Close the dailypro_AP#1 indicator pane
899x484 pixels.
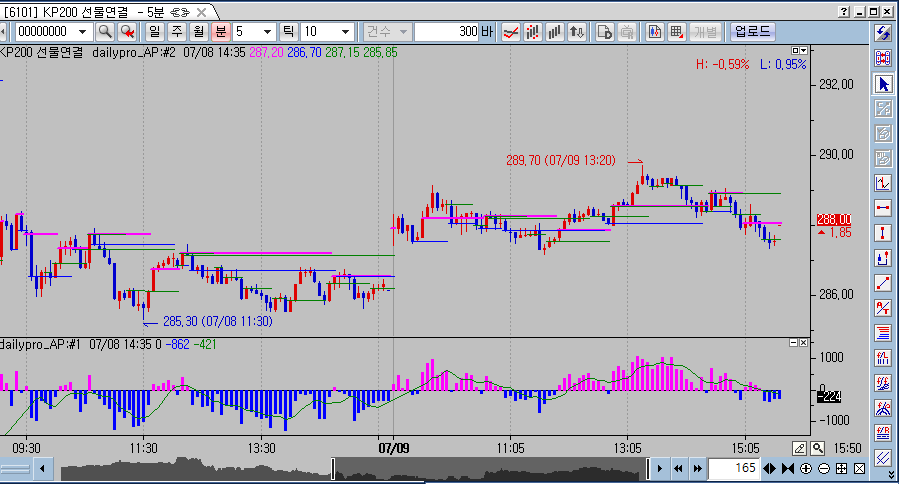(803, 342)
